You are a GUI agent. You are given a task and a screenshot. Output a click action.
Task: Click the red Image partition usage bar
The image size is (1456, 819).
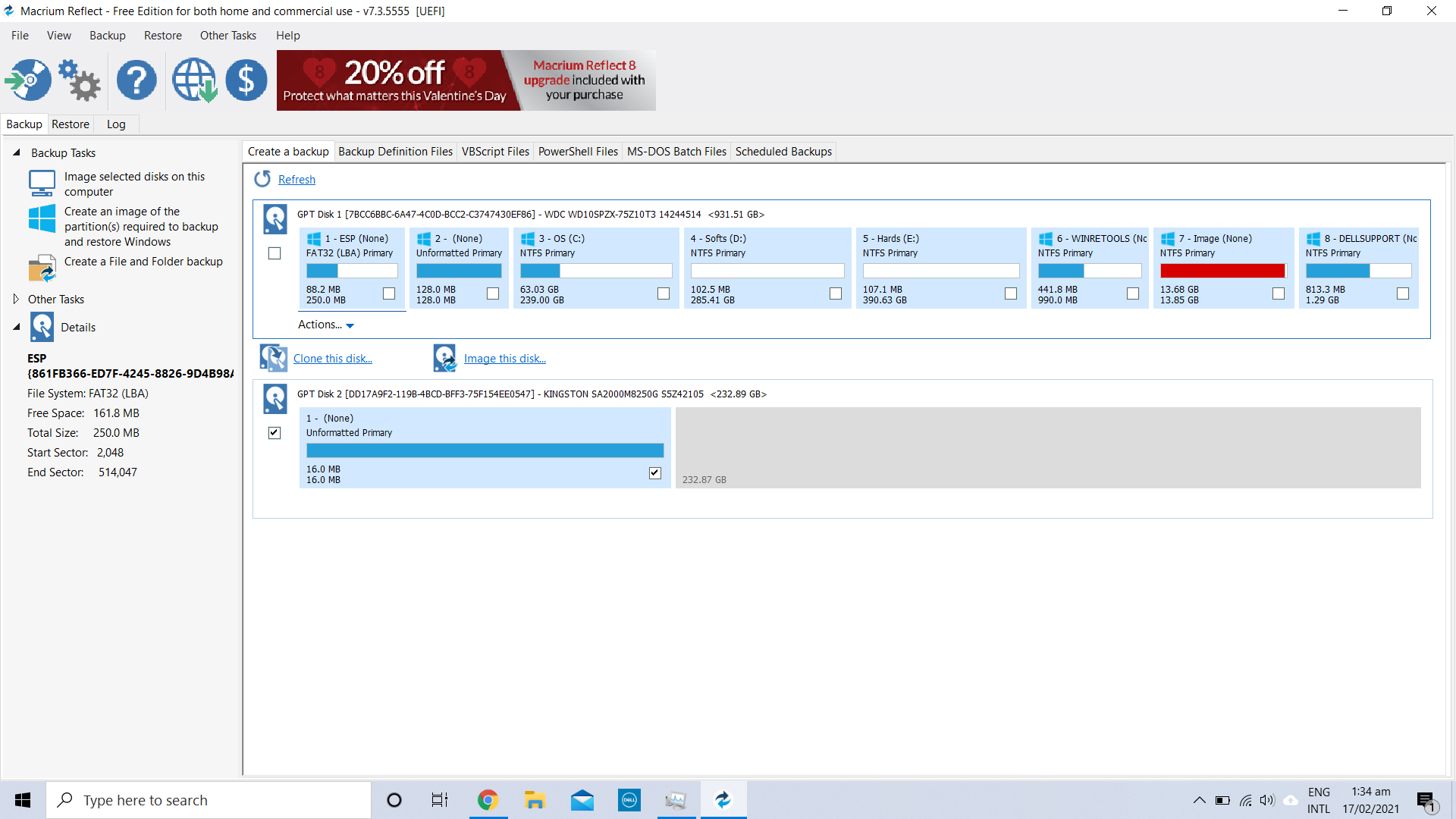(1222, 271)
